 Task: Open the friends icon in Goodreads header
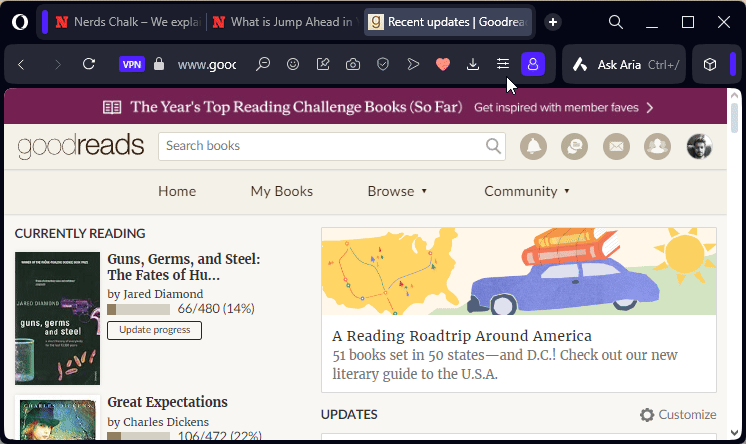(657, 146)
